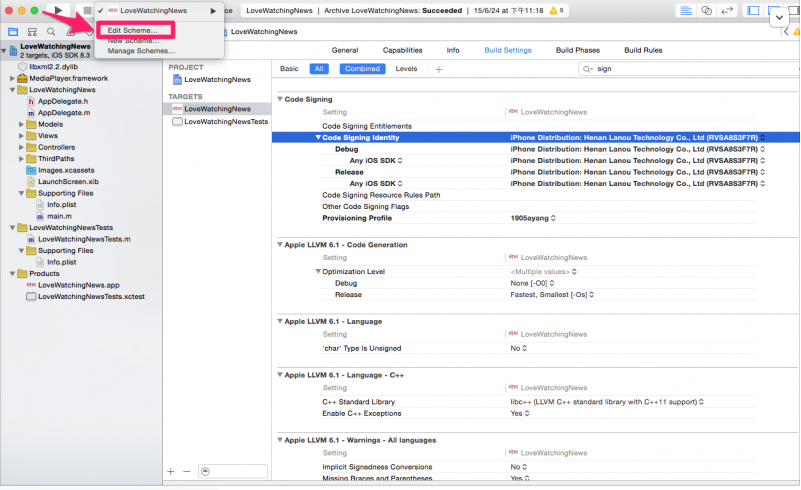Show the Standard editor
801x490 pixels.
686,10
